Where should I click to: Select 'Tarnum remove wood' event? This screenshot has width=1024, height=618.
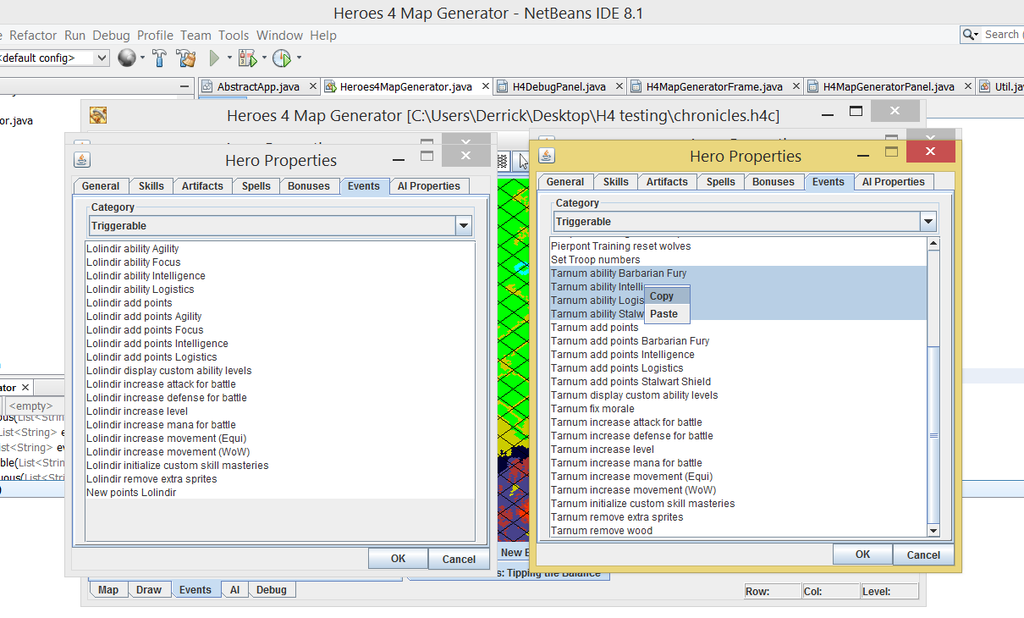738,530
